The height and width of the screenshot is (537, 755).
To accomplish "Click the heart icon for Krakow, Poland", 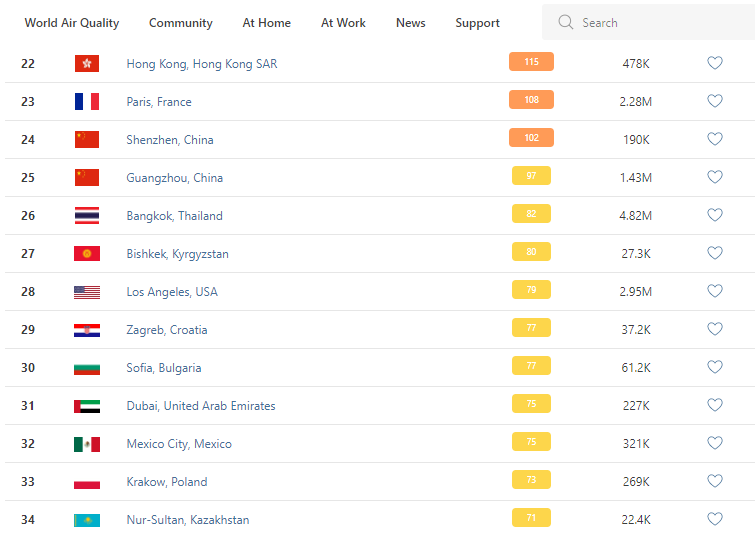I will pos(715,481).
